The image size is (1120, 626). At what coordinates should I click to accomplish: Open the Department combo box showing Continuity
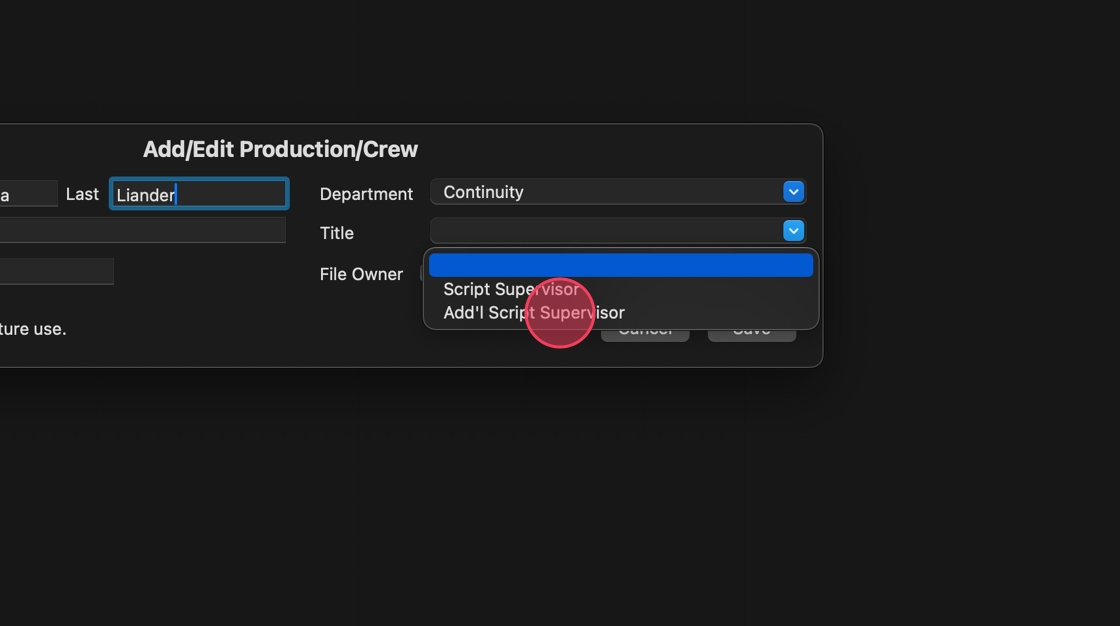coord(606,192)
